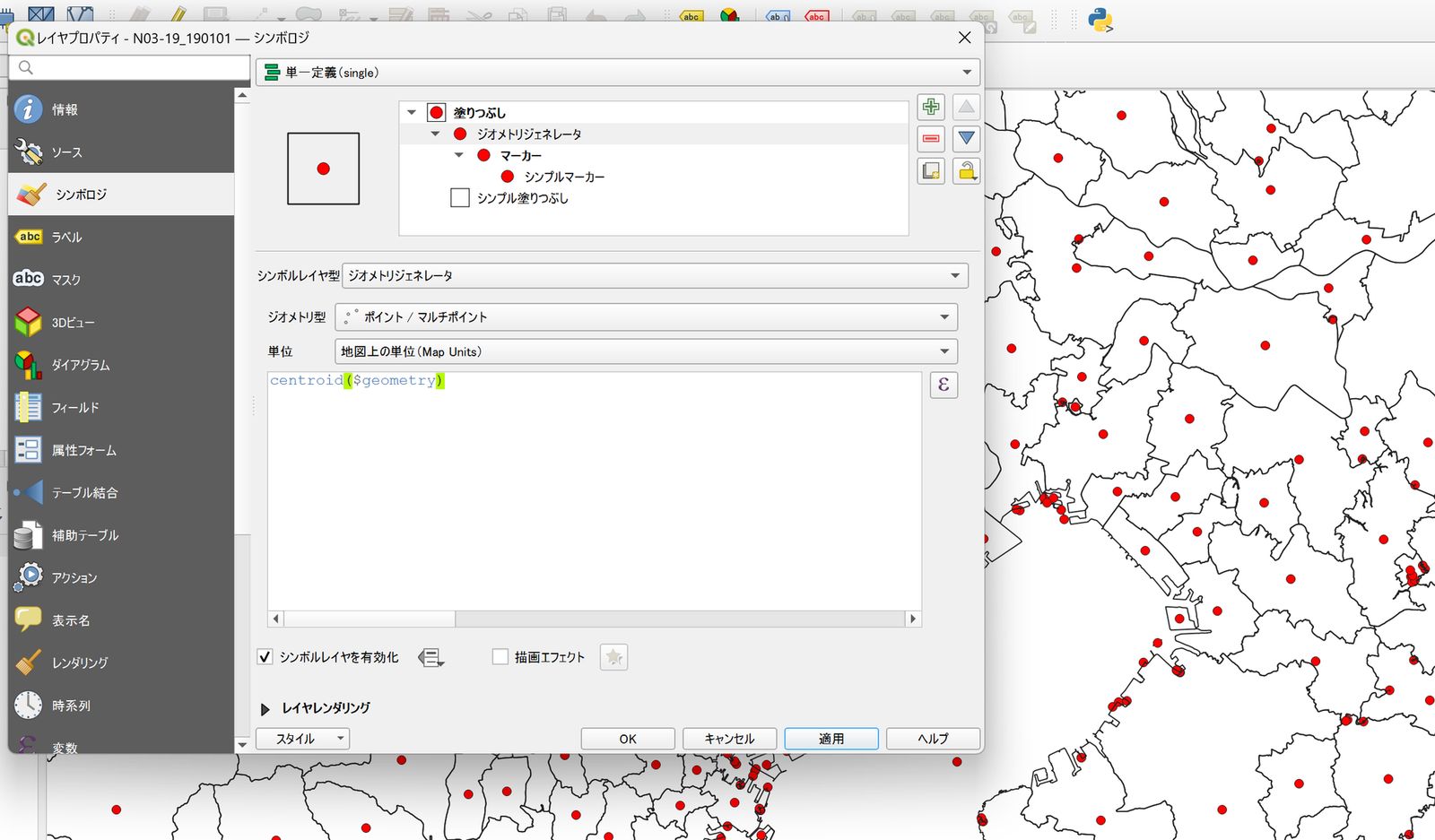1435x840 pixels.
Task: Lock the symbol layer color
Action: pyautogui.click(x=966, y=170)
